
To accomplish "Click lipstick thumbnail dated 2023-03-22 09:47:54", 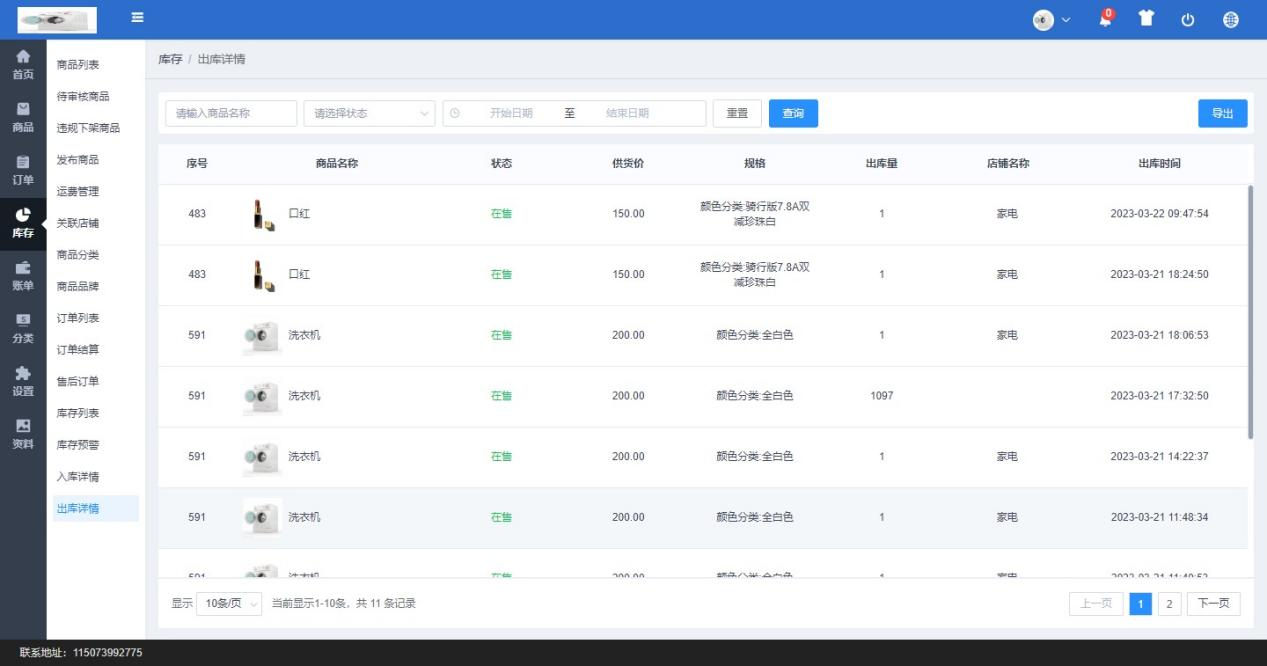I will [x=262, y=214].
